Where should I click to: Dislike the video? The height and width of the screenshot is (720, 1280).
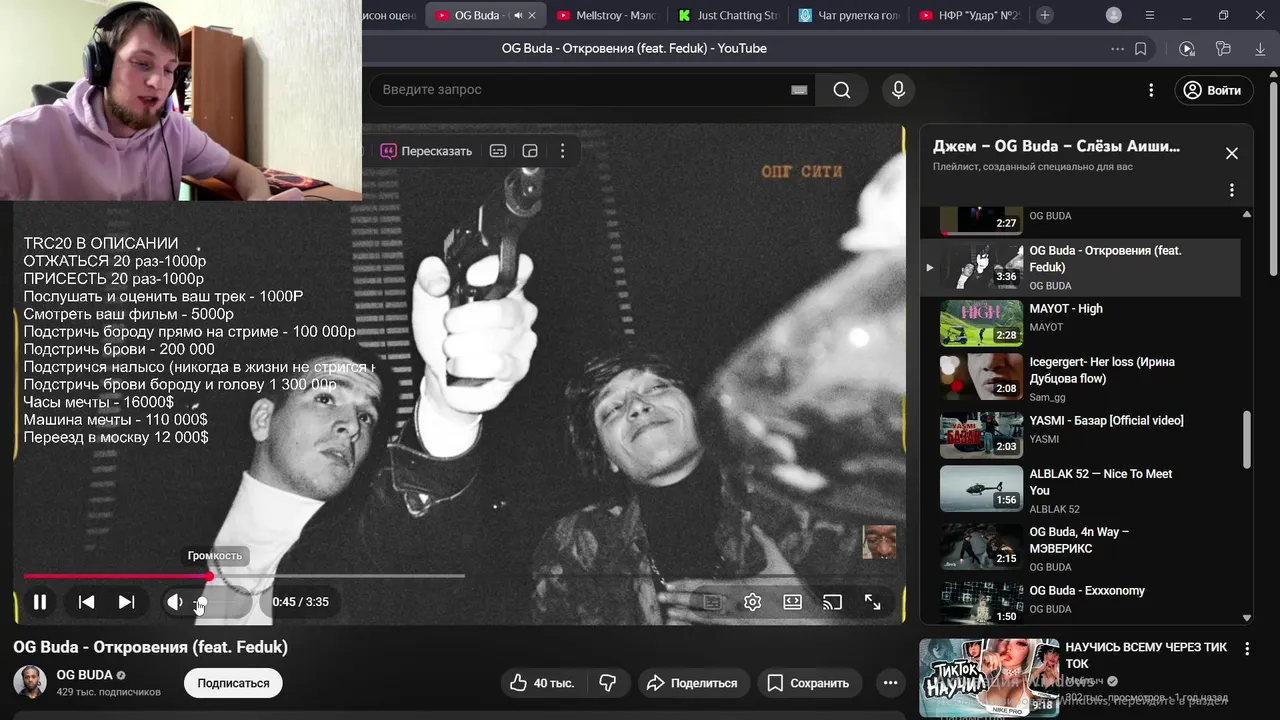[x=608, y=683]
